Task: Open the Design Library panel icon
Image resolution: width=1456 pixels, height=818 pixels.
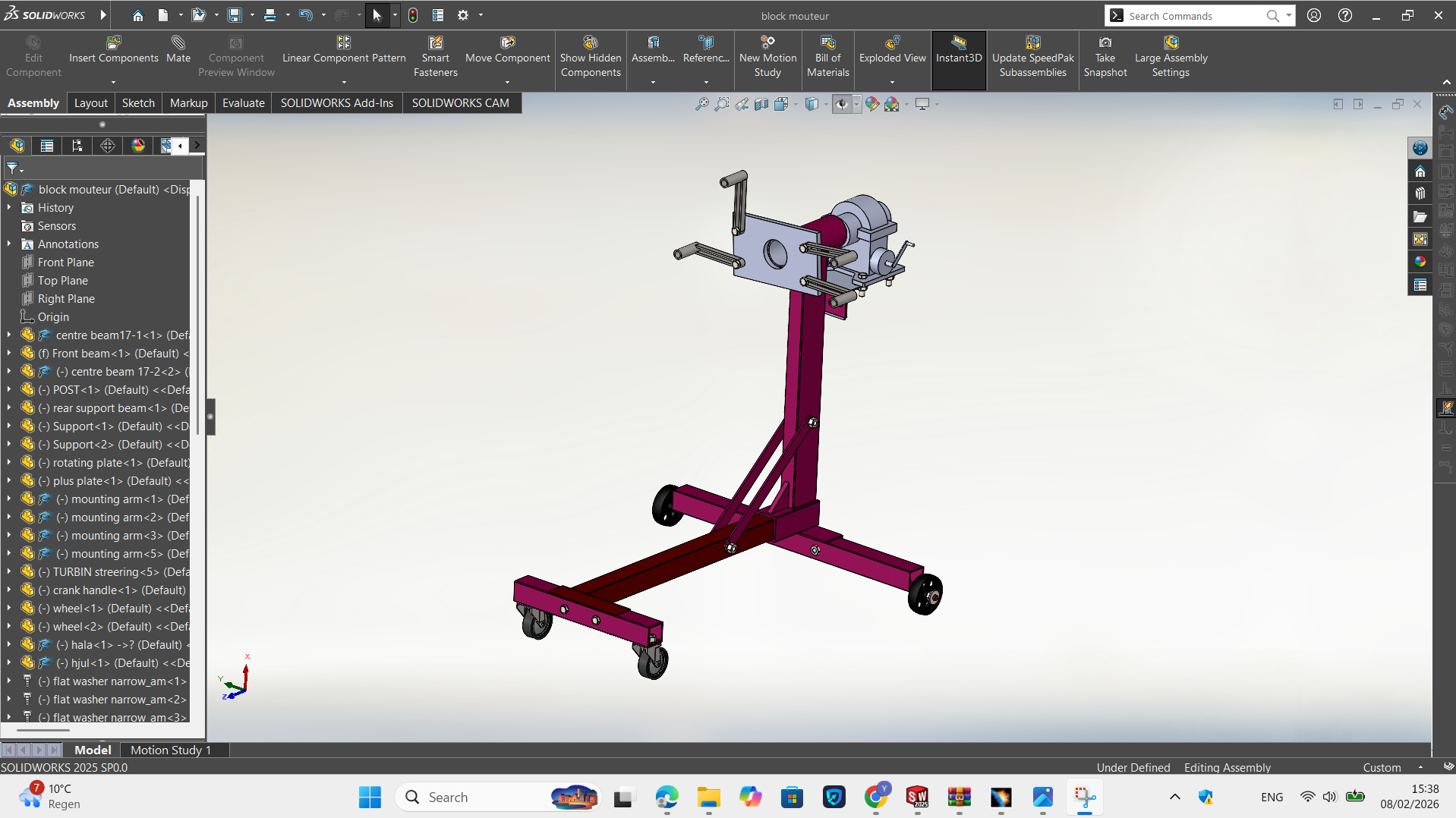Action: tap(1420, 193)
